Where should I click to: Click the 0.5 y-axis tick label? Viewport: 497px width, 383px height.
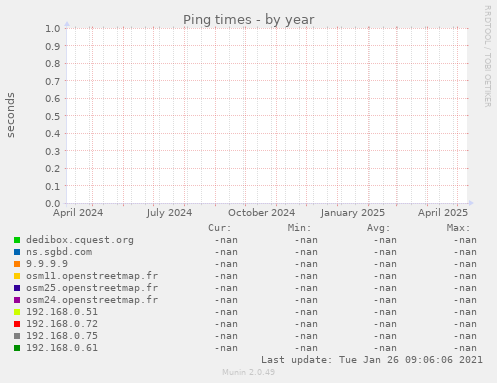tap(53, 116)
